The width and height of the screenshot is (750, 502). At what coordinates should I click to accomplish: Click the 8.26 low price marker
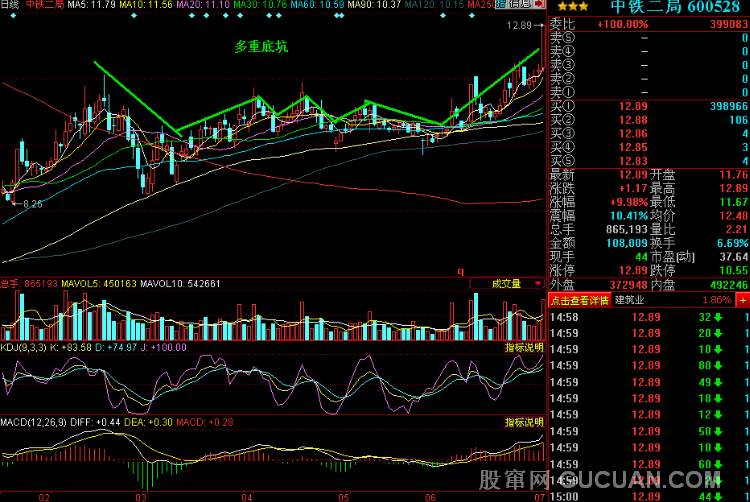pyautogui.click(x=32, y=204)
